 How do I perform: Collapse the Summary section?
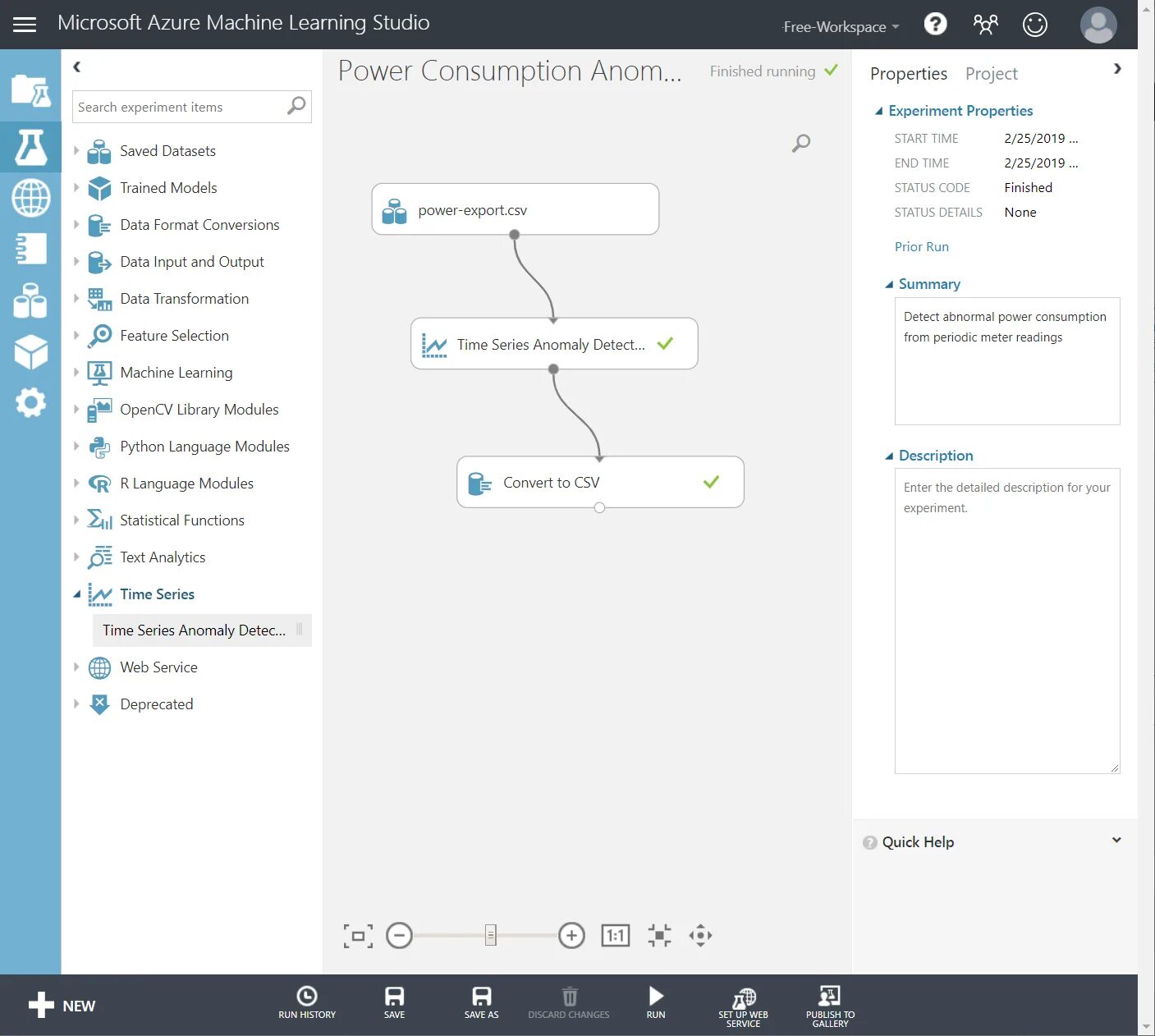889,284
